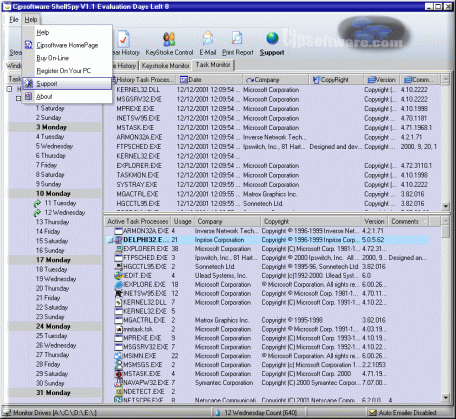Sort history list by CopyRight column header
The image size is (456, 419).
tap(336, 80)
